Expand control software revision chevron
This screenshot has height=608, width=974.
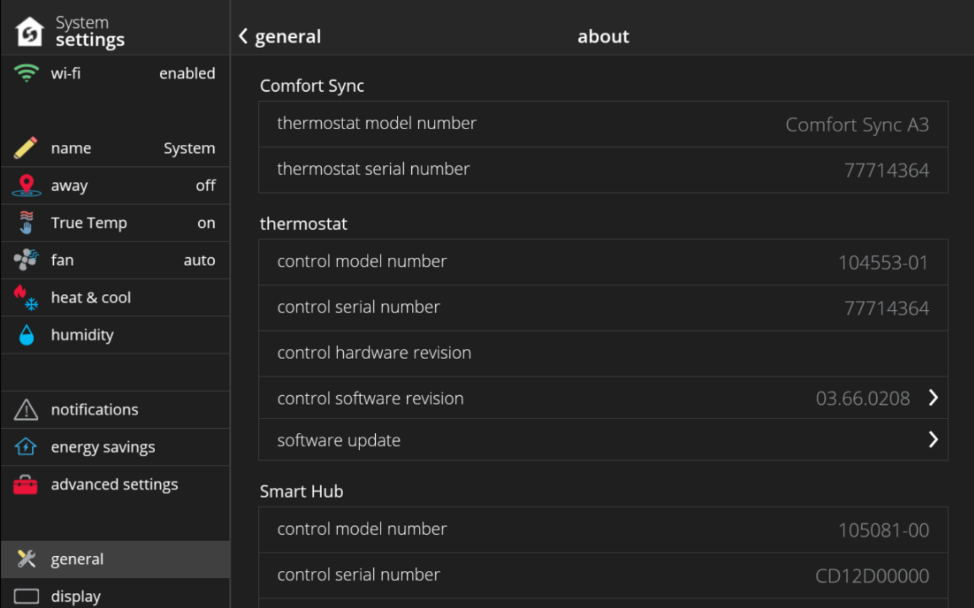point(933,397)
